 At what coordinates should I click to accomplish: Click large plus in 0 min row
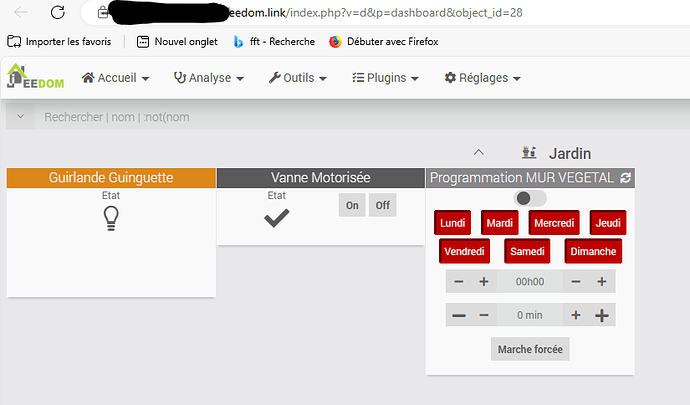pyautogui.click(x=602, y=315)
